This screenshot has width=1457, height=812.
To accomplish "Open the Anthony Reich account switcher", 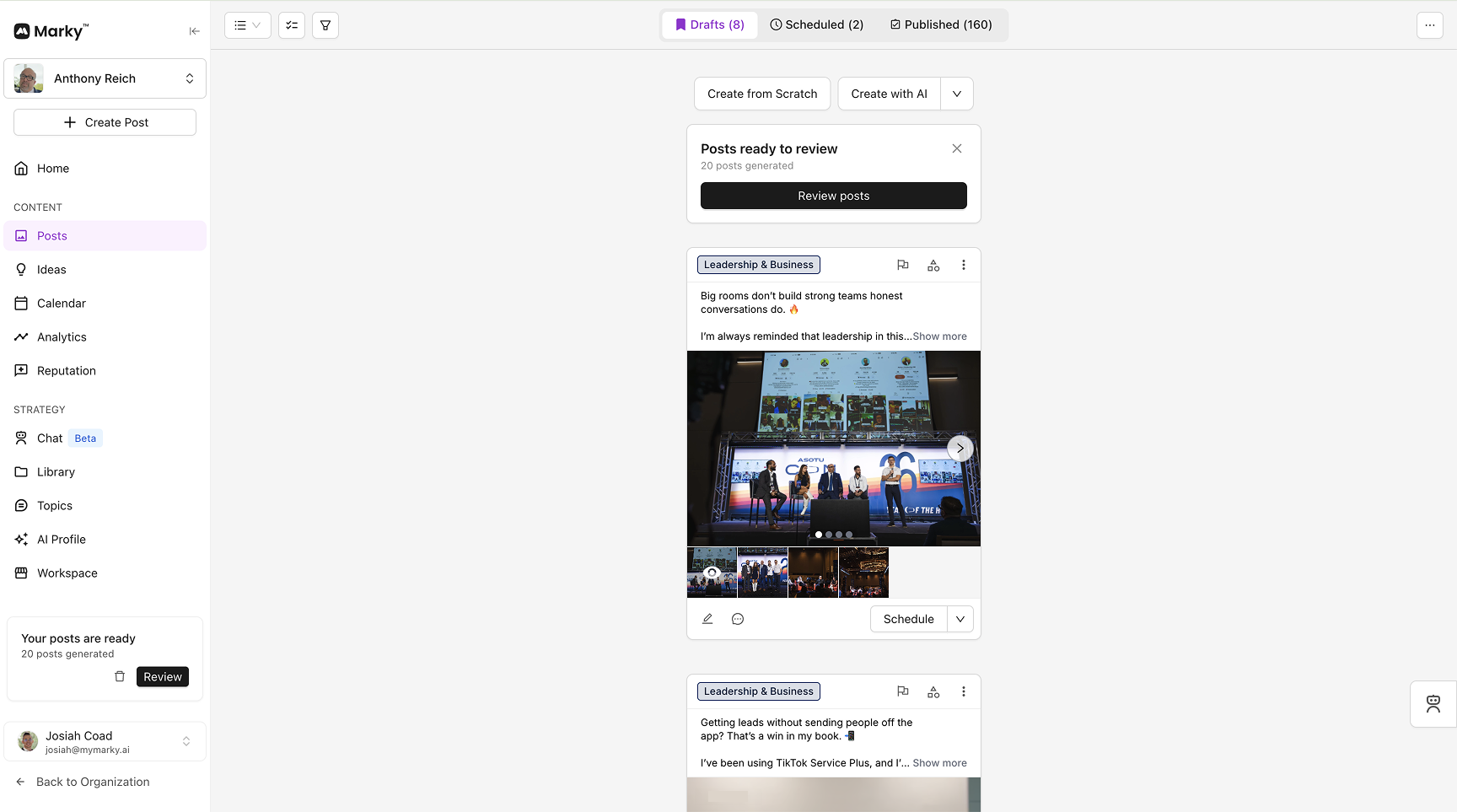I will click(105, 78).
